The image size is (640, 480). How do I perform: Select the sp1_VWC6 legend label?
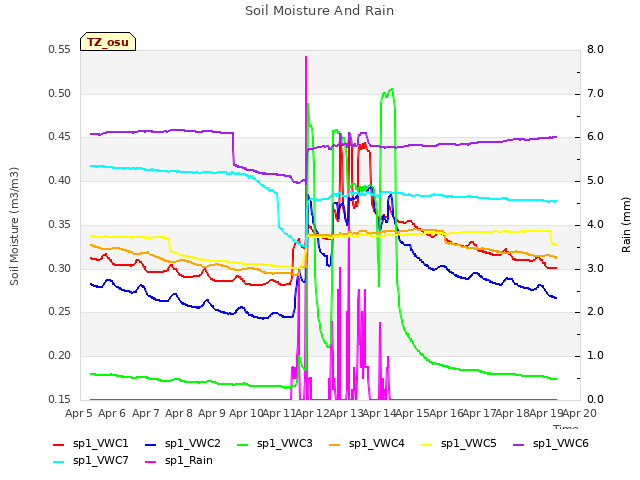point(560,444)
